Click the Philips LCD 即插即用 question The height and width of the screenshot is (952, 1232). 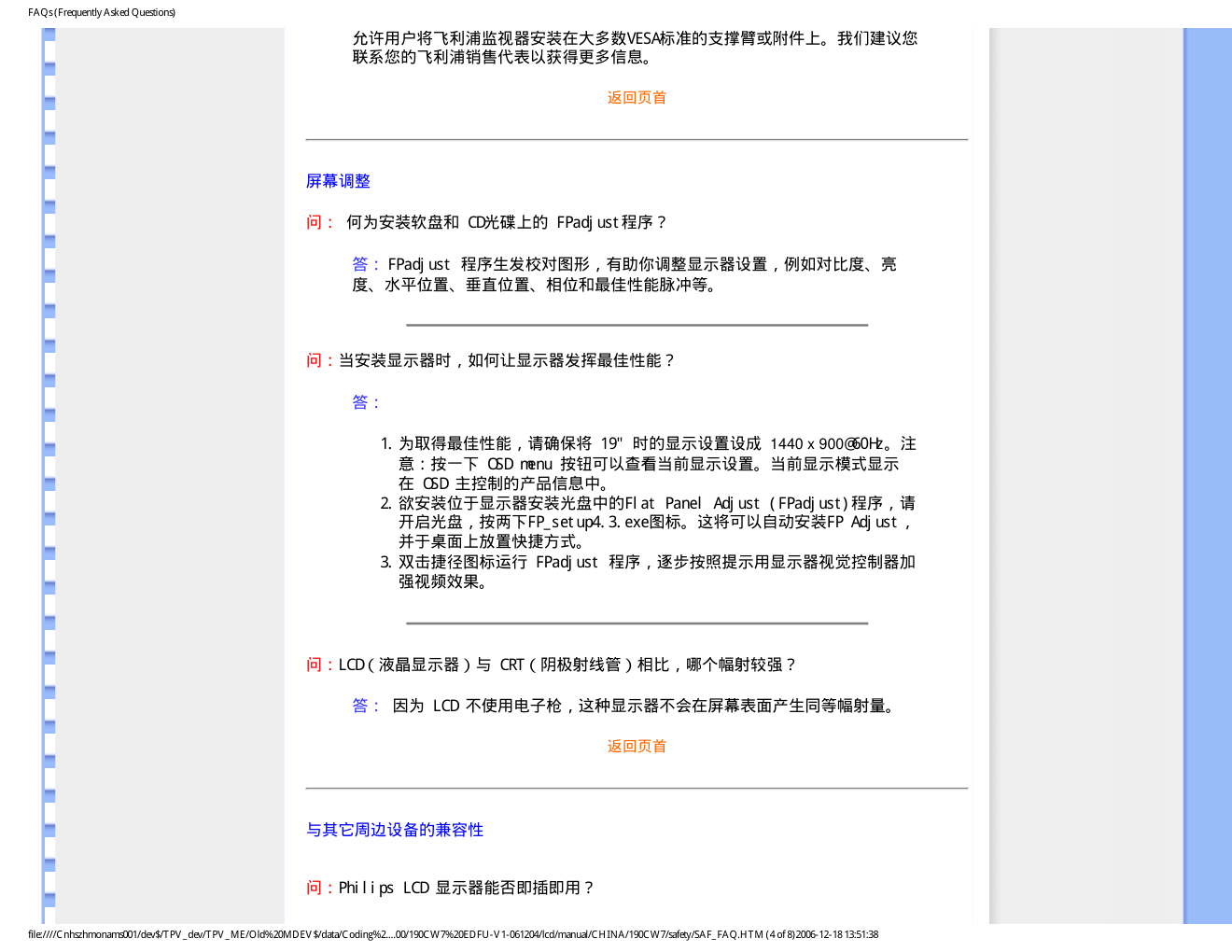[x=451, y=888]
